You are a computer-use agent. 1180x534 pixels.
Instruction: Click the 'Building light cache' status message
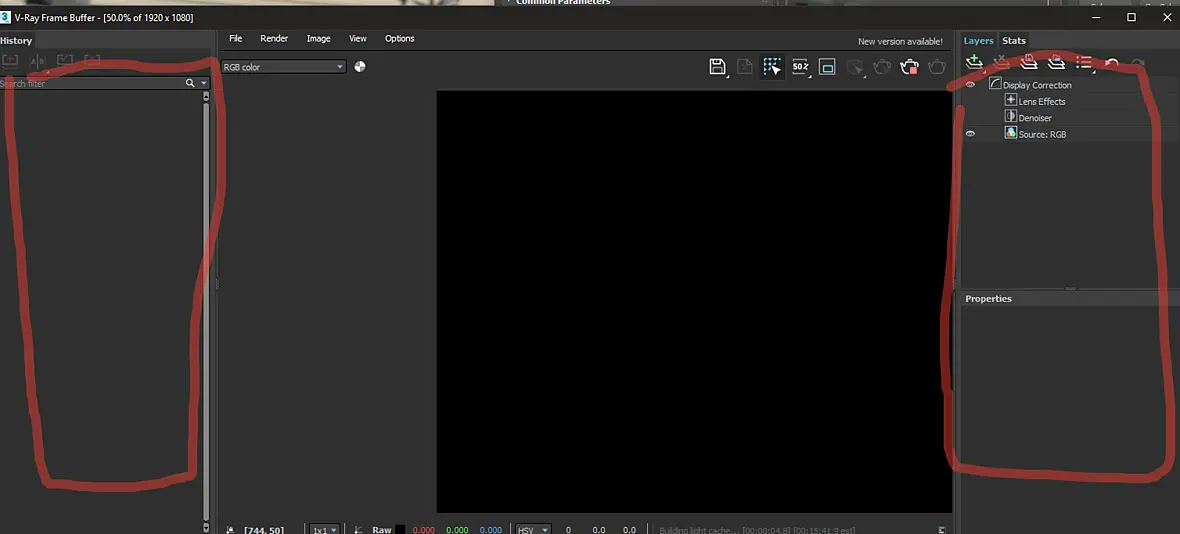point(757,530)
